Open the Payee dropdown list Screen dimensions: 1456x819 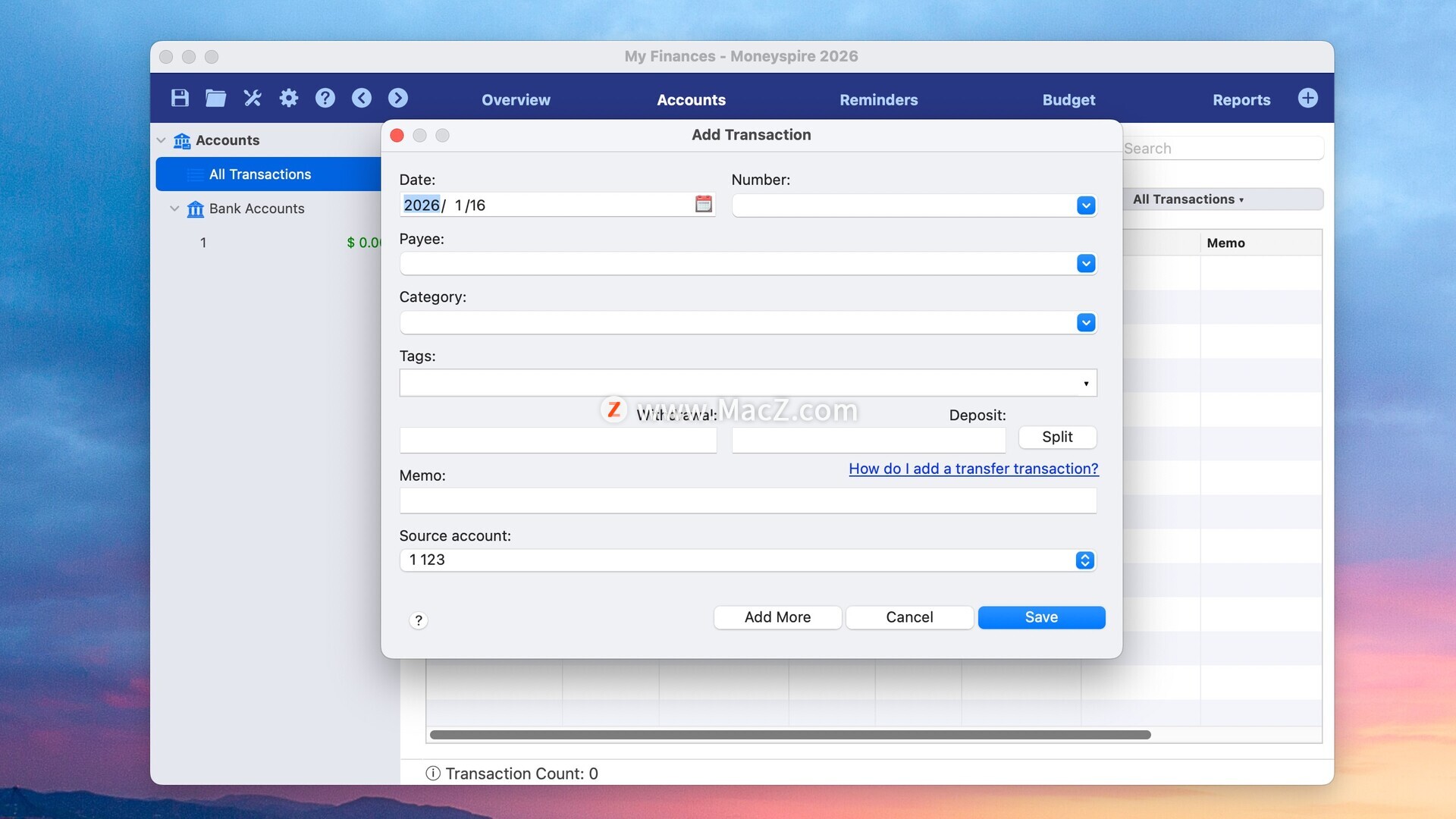point(1085,264)
